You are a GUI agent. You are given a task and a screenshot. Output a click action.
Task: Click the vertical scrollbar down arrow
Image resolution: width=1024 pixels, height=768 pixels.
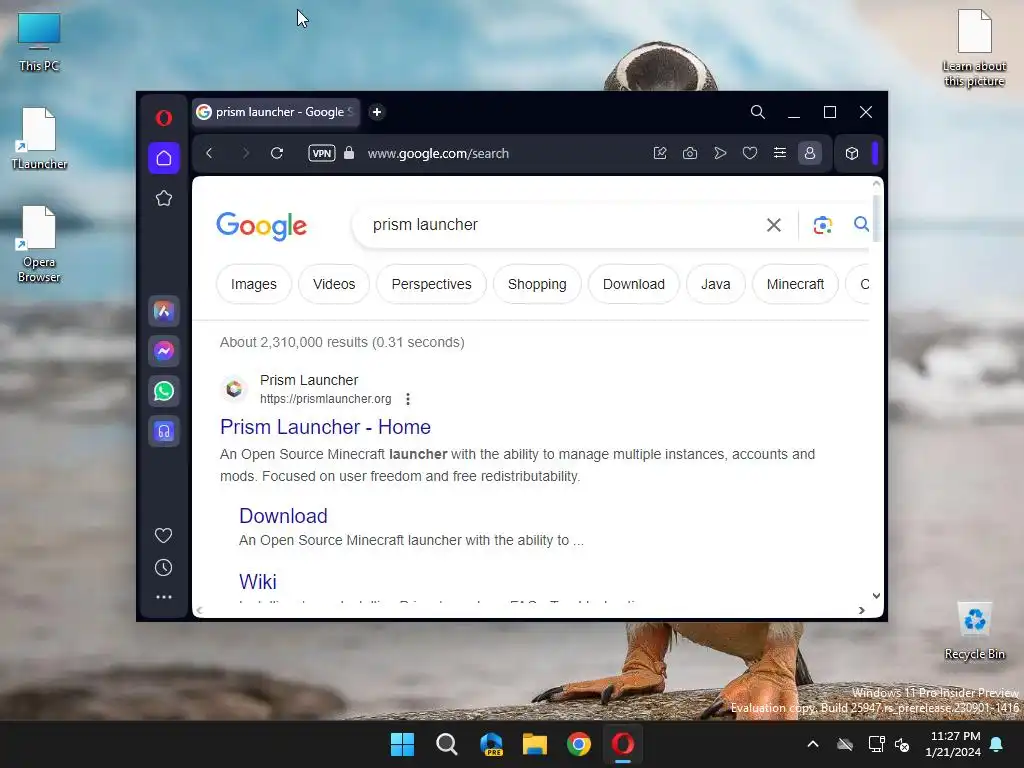point(876,596)
